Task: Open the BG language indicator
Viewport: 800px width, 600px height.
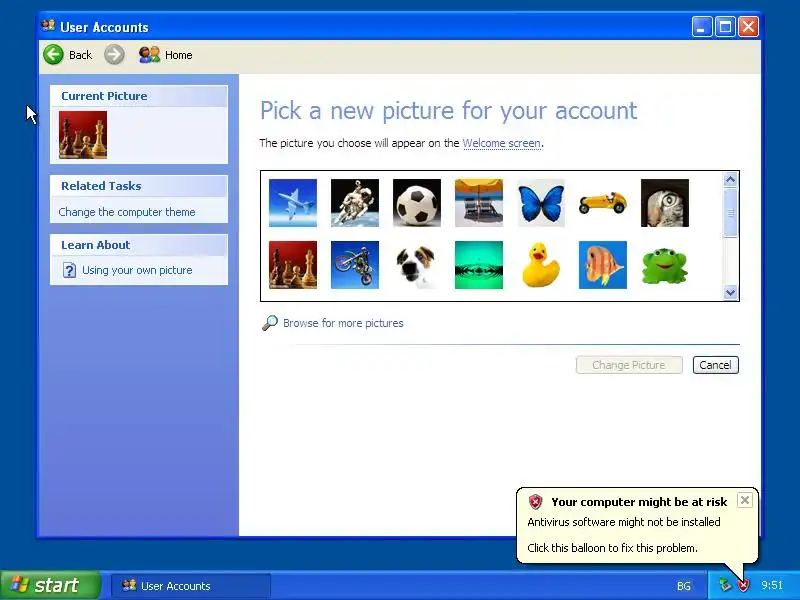Action: tap(684, 586)
